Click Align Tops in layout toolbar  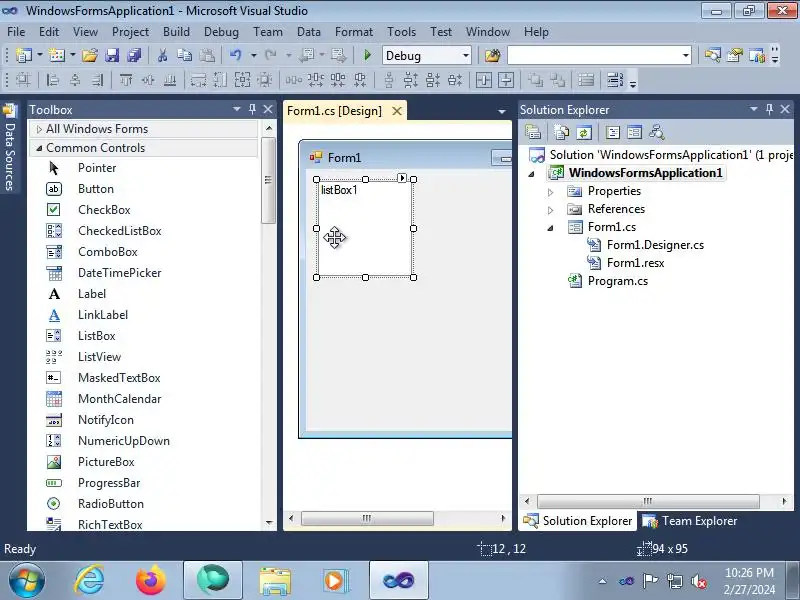[x=126, y=80]
